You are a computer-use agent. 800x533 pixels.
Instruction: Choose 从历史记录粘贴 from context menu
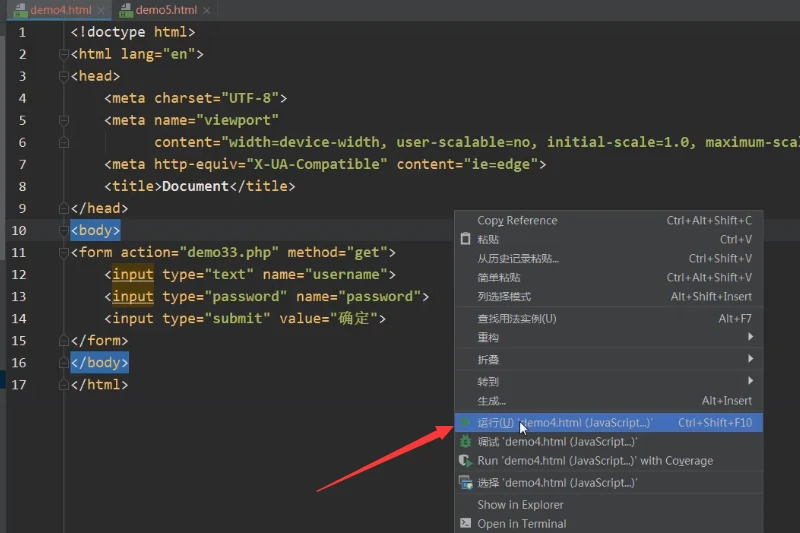pos(609,259)
